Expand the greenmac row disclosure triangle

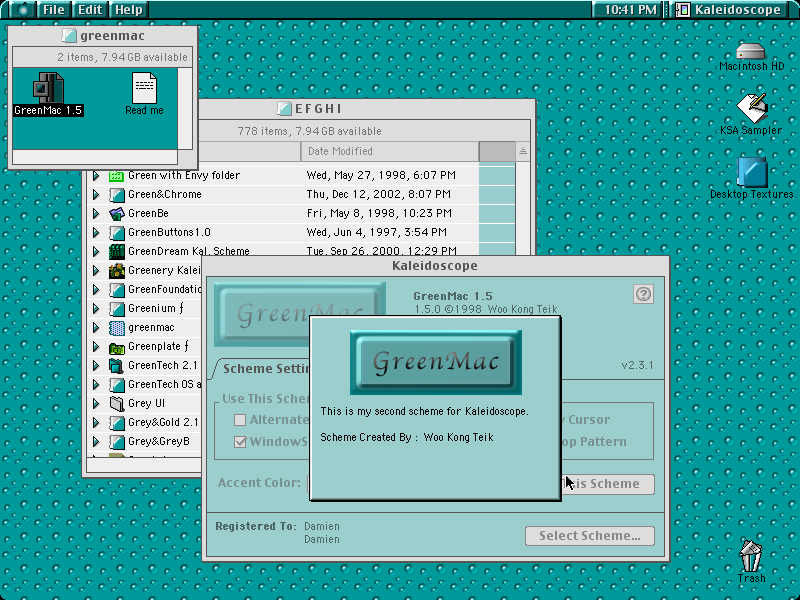(x=96, y=328)
